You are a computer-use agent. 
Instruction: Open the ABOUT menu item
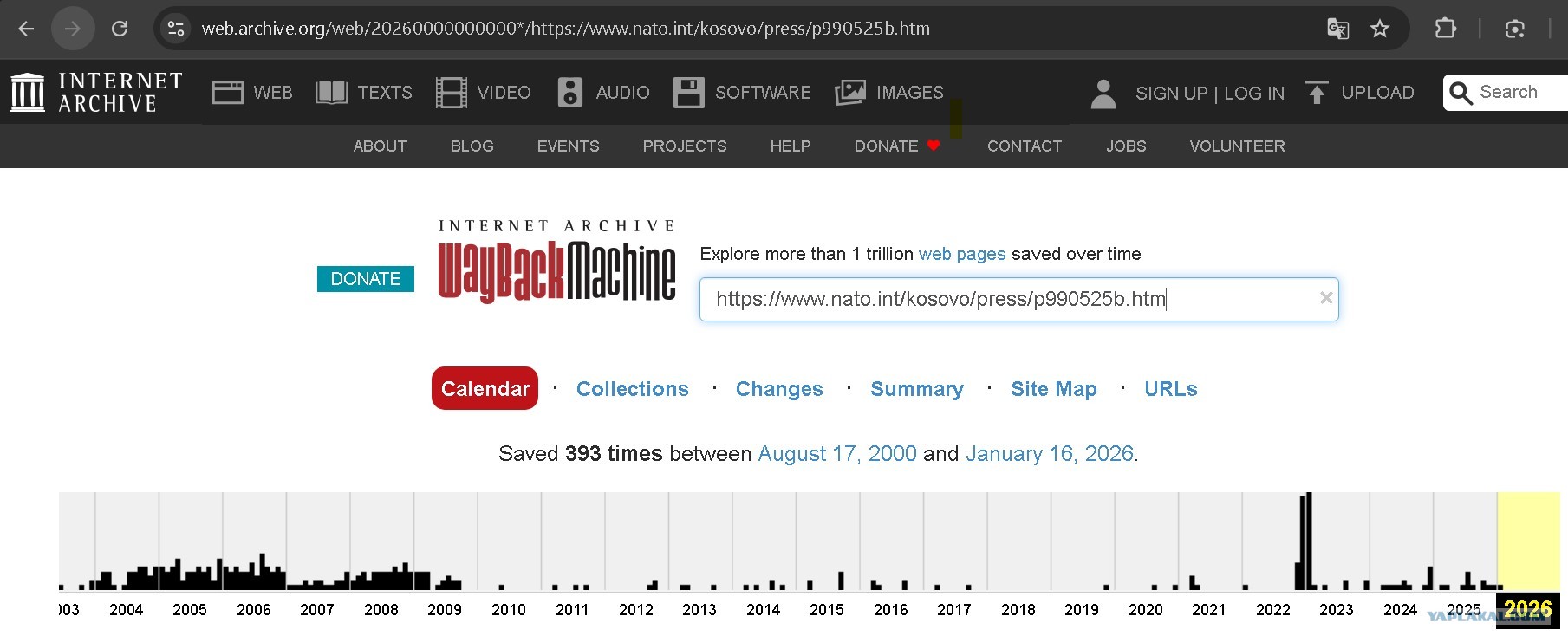pos(380,146)
